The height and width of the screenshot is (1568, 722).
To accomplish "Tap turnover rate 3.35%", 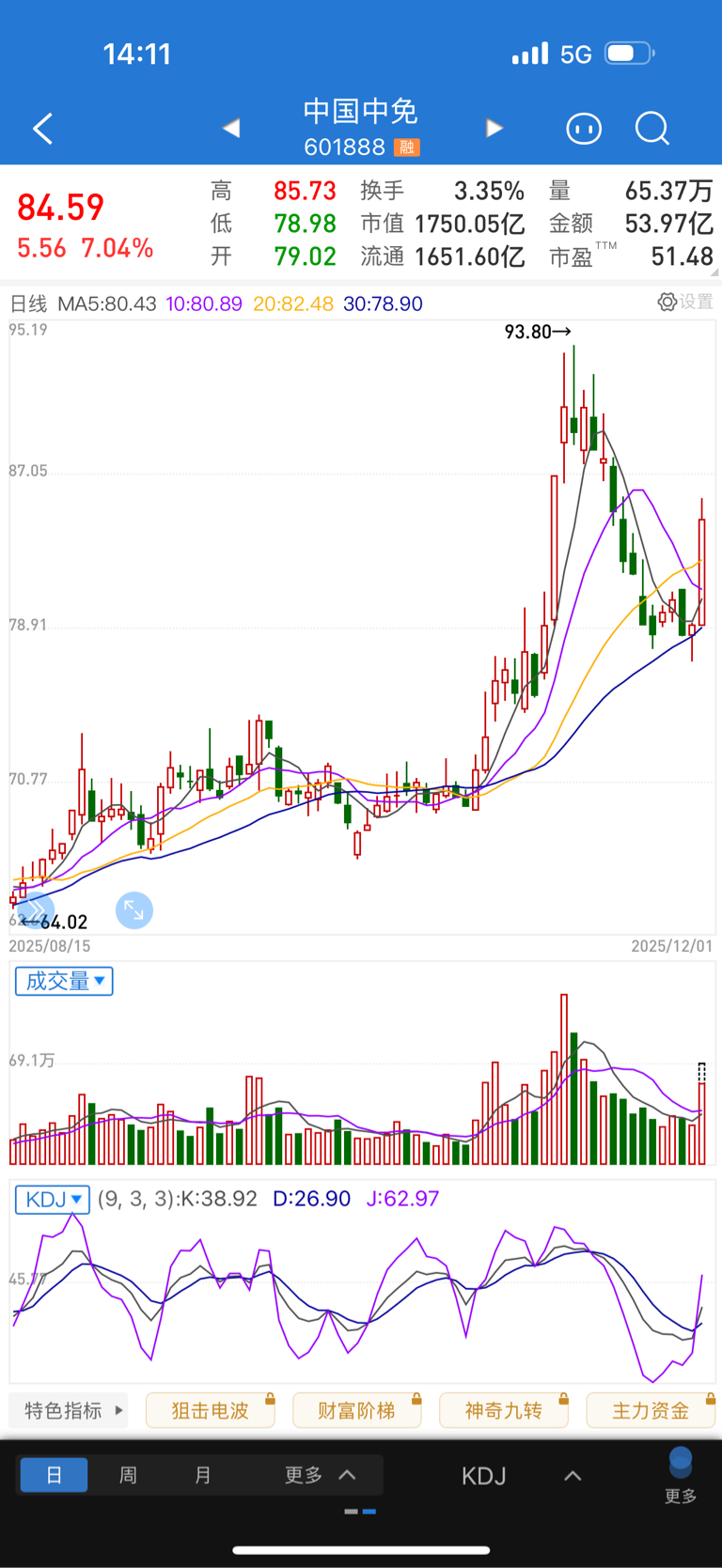I will pos(489,191).
